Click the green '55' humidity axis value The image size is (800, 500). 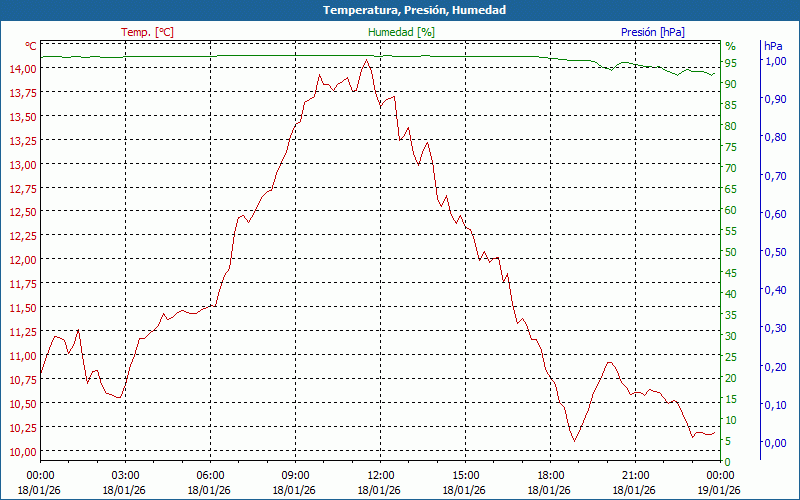point(731,231)
